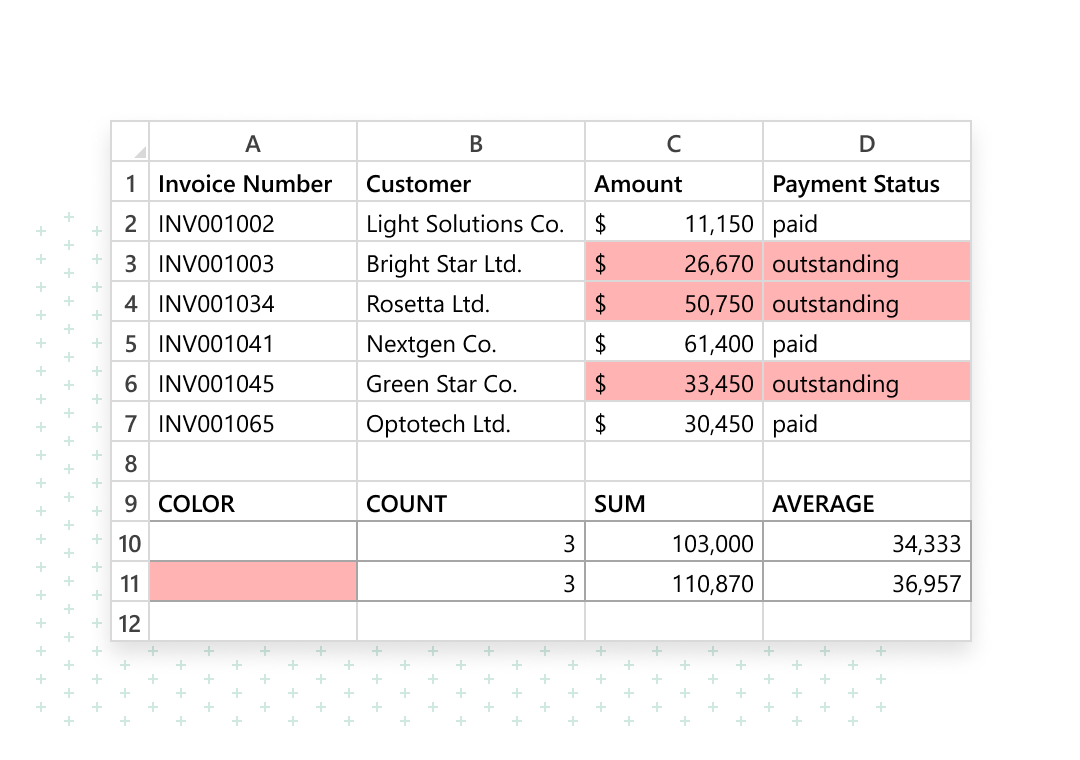The height and width of the screenshot is (760, 1080).
Task: Select the SUM value 103,000 cell
Action: click(673, 542)
